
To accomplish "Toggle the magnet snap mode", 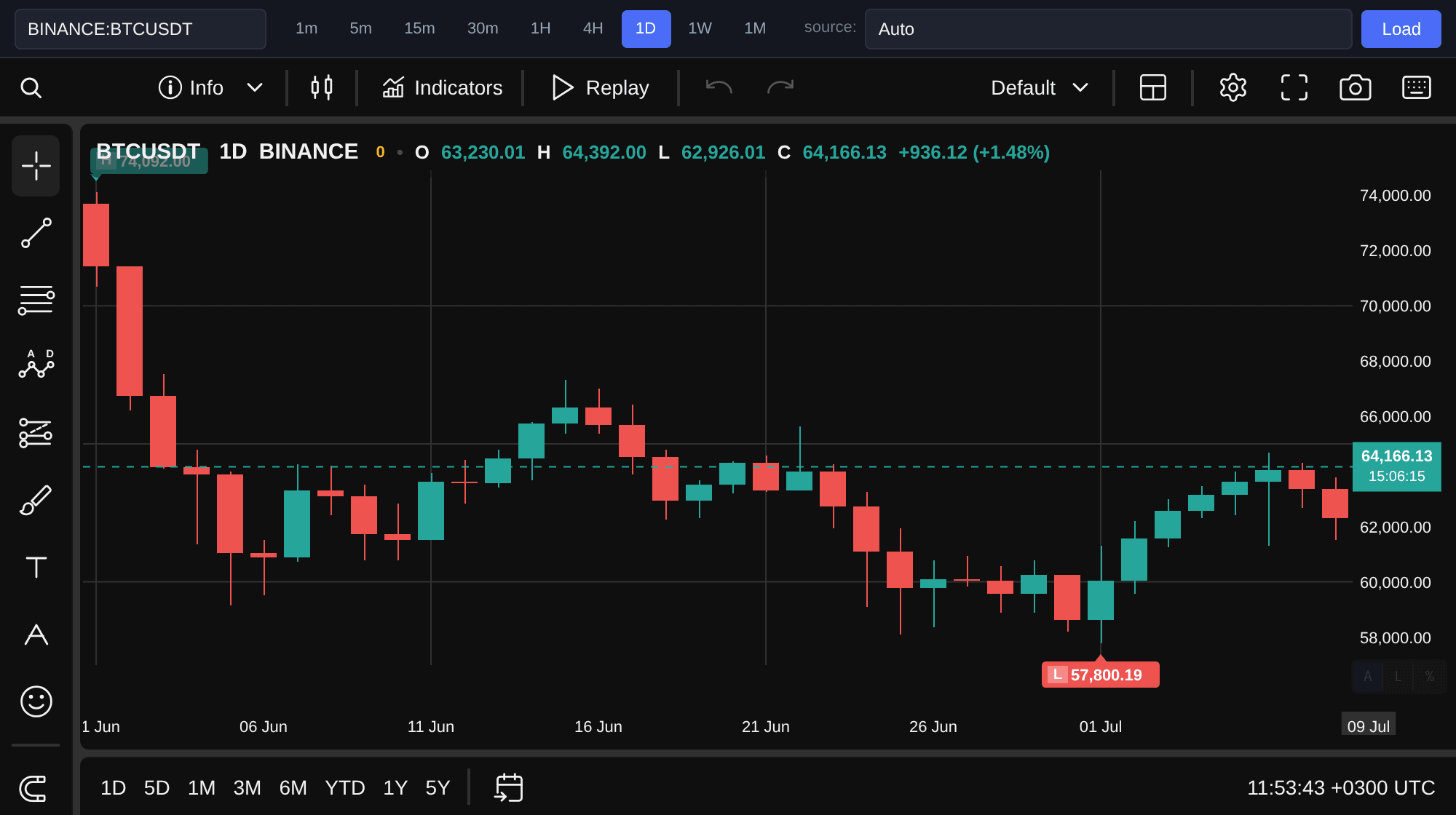I will coord(33,788).
